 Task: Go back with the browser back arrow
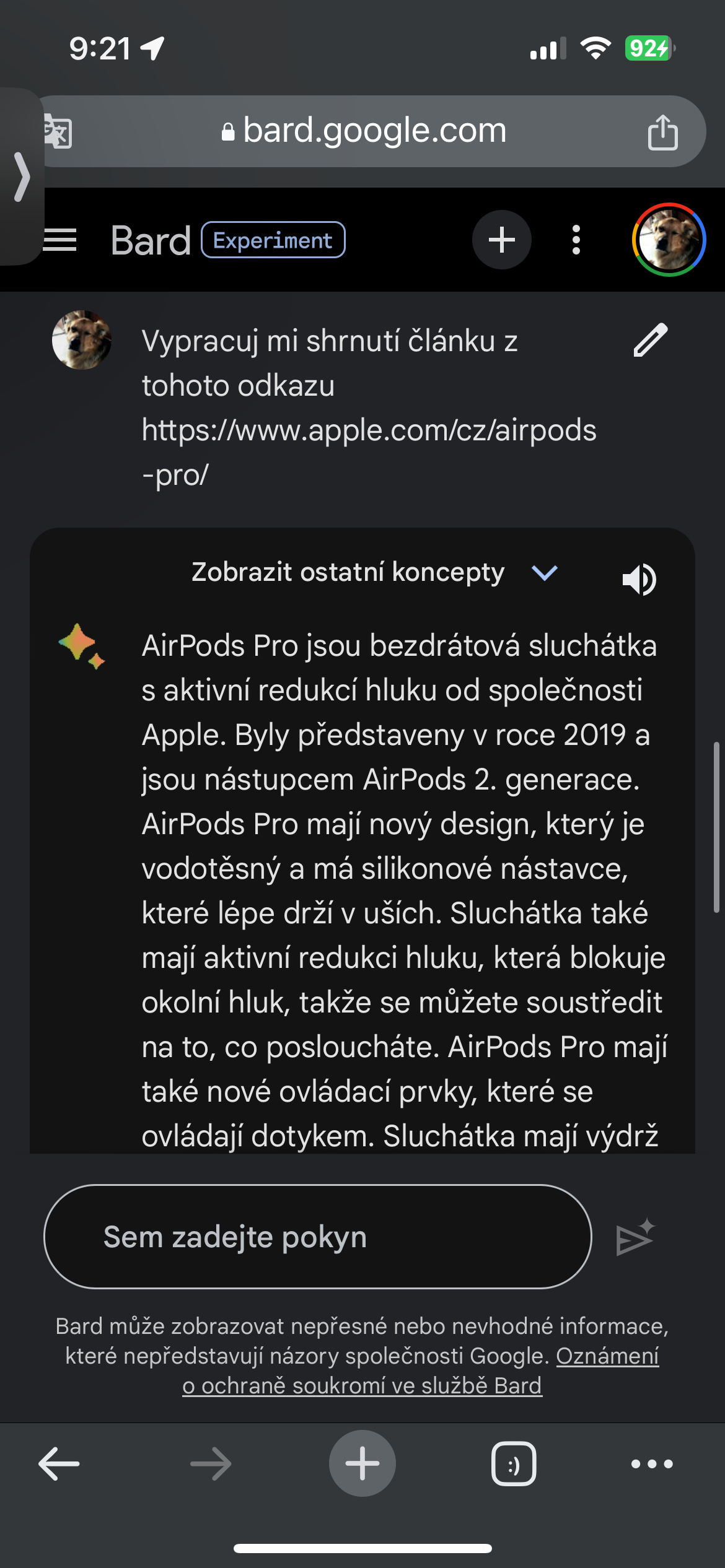coord(59,1464)
